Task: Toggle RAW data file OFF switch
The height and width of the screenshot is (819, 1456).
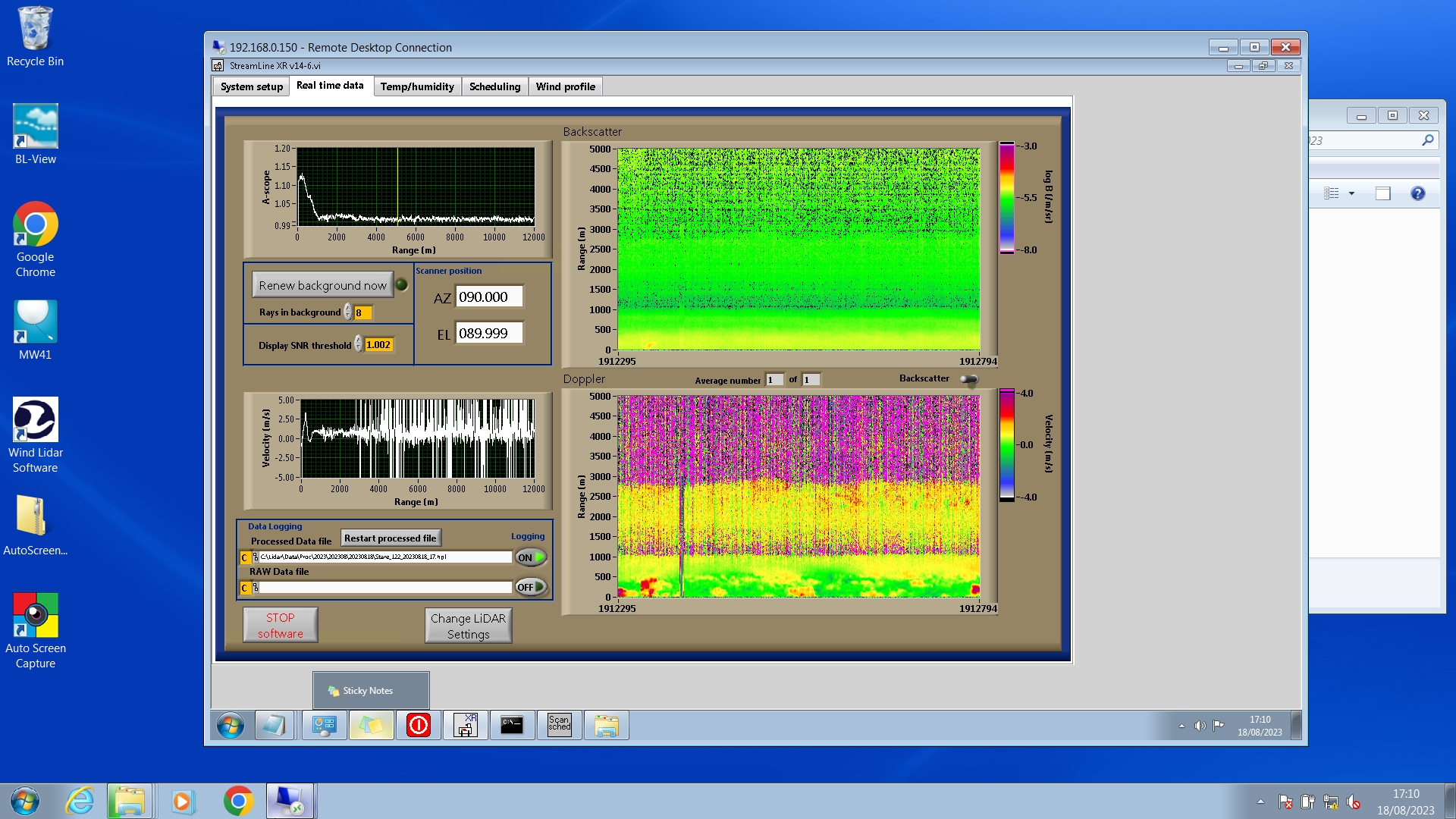Action: pos(531,587)
